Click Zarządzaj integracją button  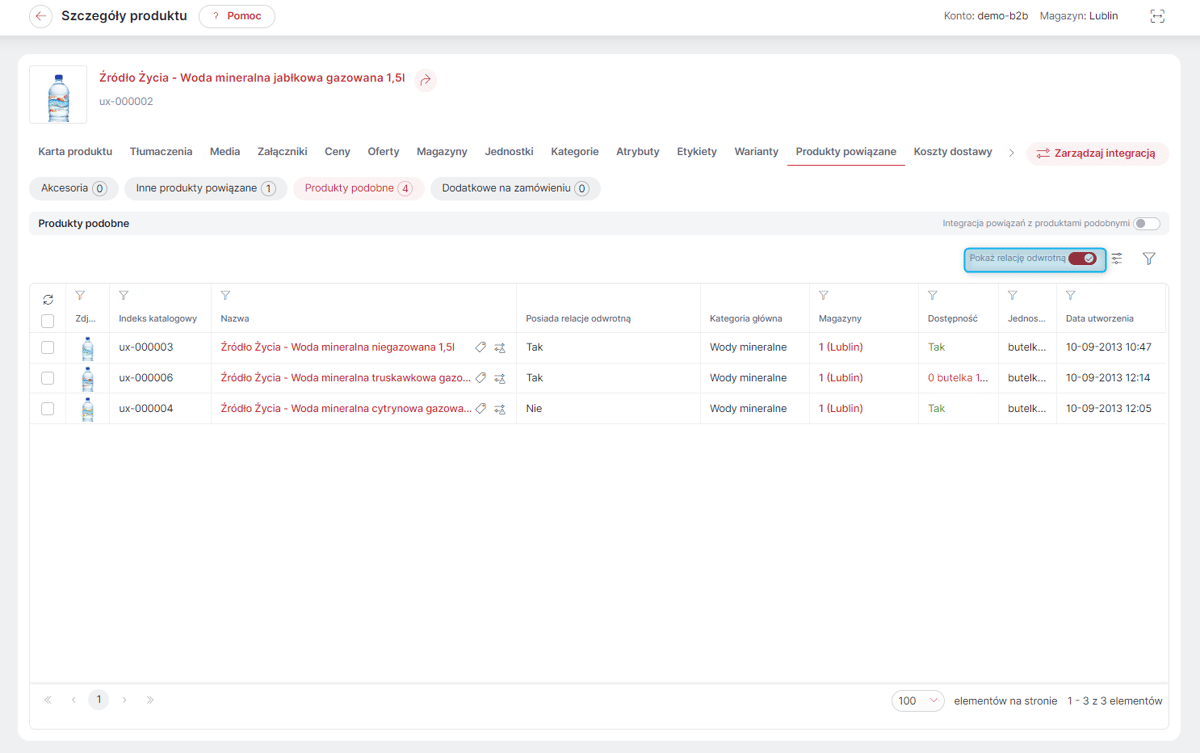(1097, 153)
